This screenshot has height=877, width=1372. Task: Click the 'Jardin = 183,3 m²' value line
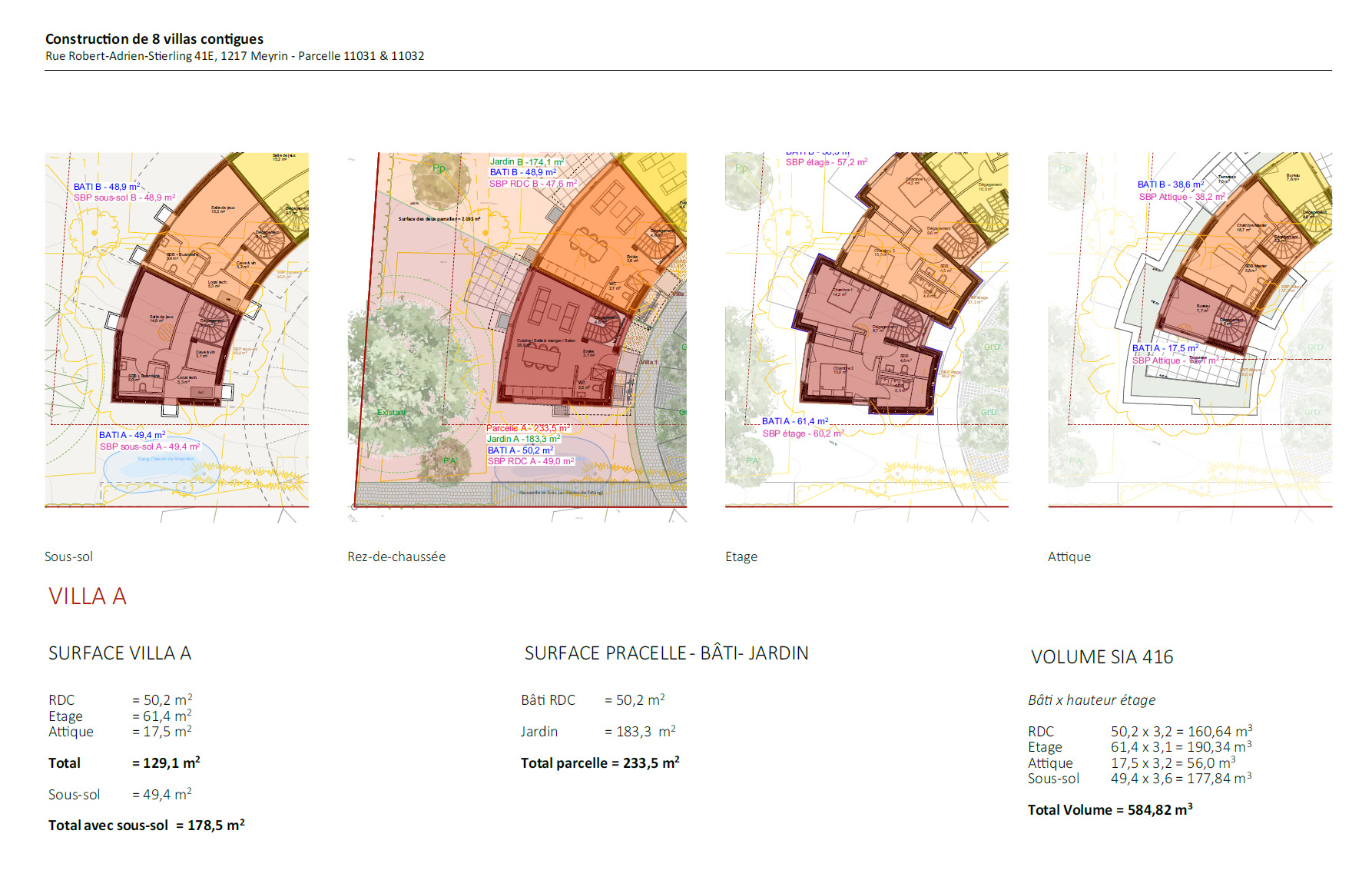tap(598, 732)
